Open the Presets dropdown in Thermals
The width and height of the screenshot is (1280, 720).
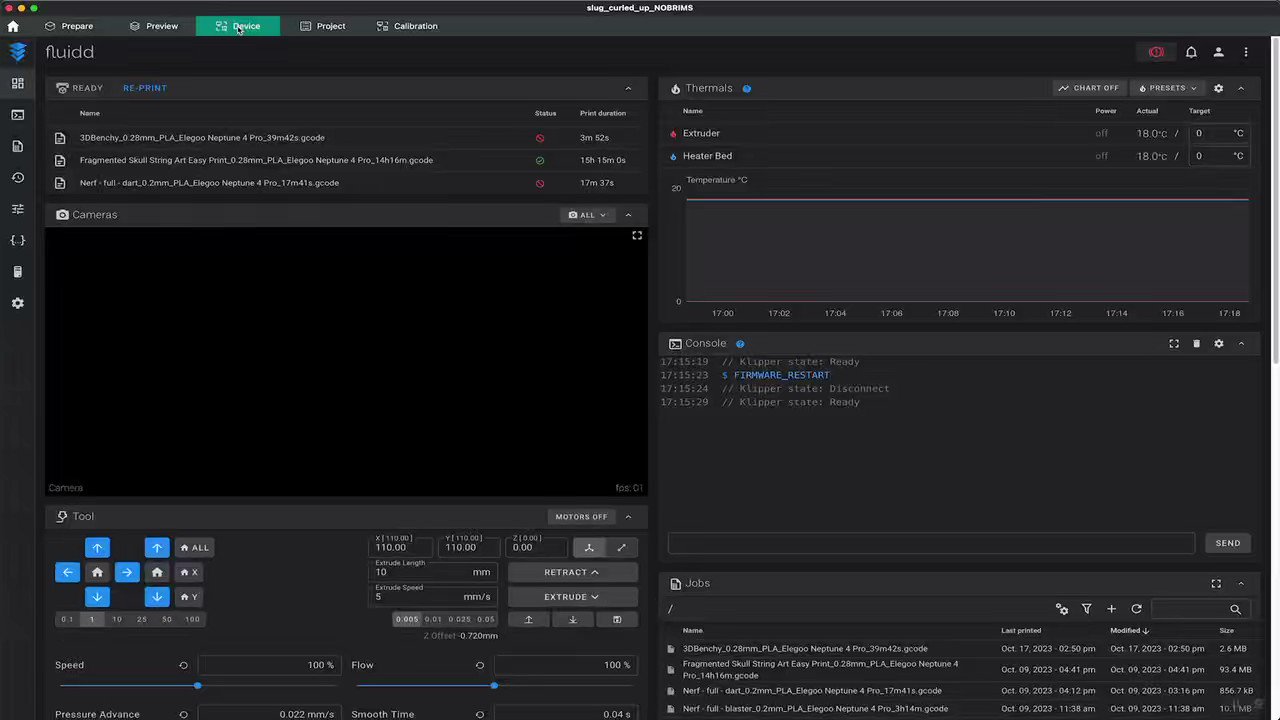1168,88
